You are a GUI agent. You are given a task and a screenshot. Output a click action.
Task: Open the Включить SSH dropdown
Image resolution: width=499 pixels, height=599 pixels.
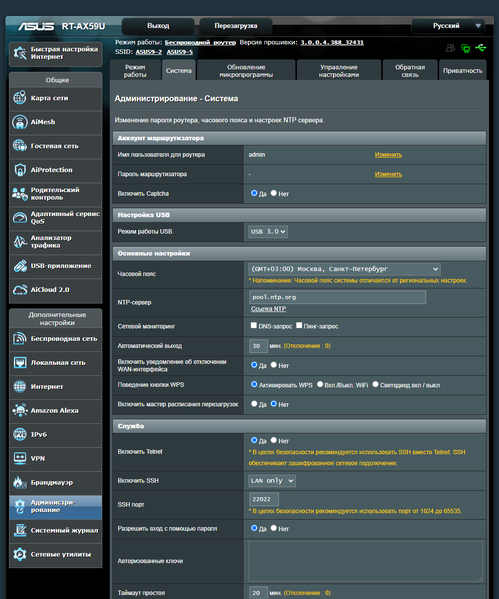tap(272, 481)
